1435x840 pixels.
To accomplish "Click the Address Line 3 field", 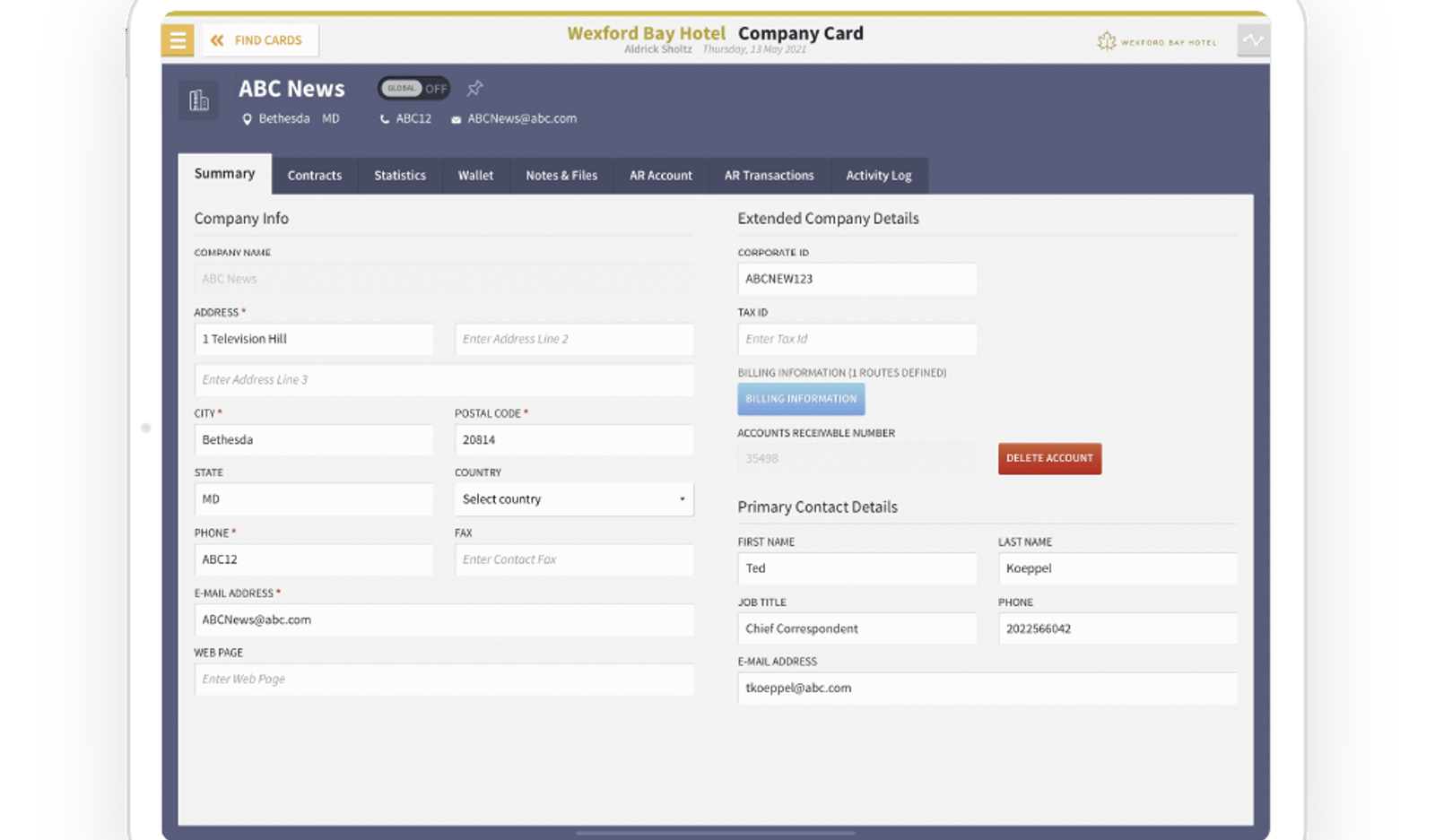I will point(444,380).
